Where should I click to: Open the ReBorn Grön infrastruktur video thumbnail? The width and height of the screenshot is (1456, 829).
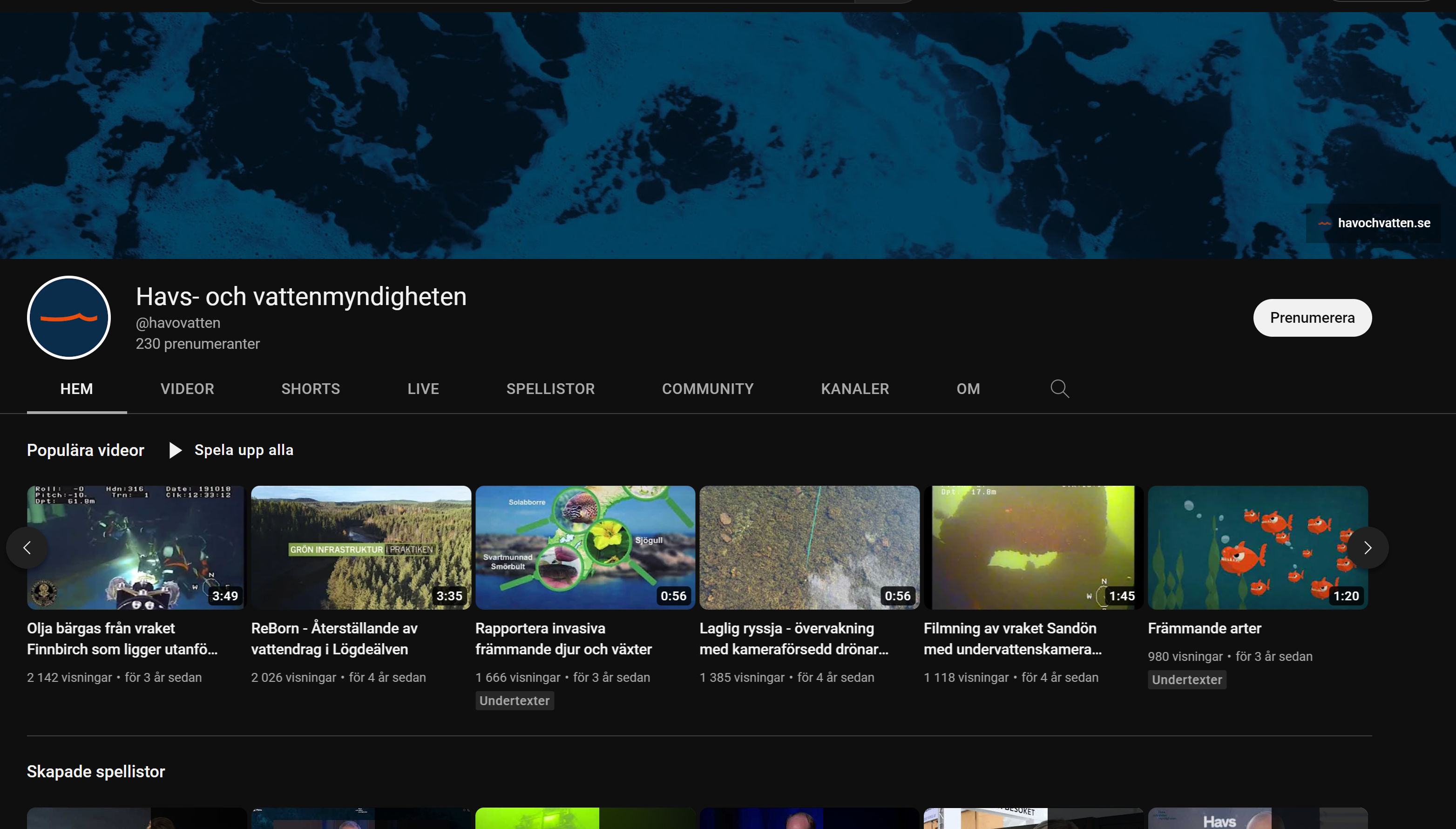361,548
